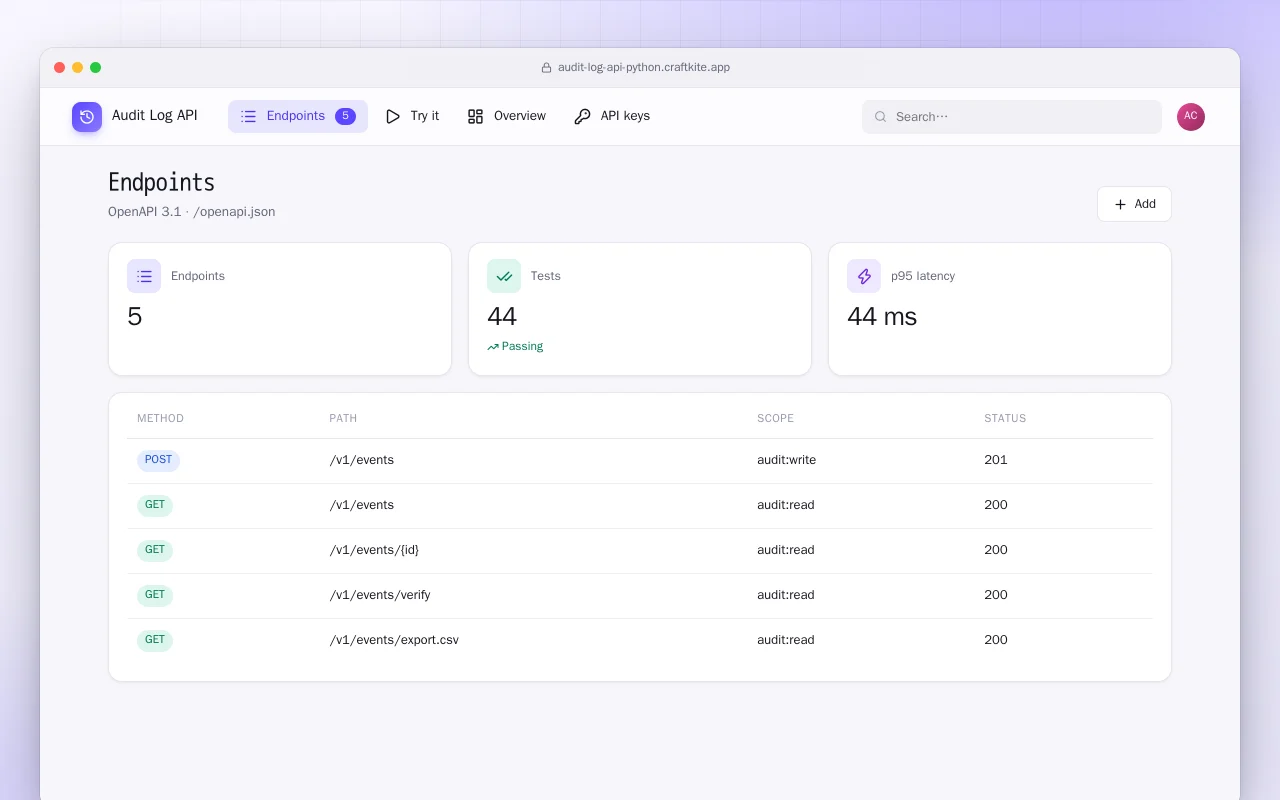Click the SCOPE column header

[x=775, y=418]
